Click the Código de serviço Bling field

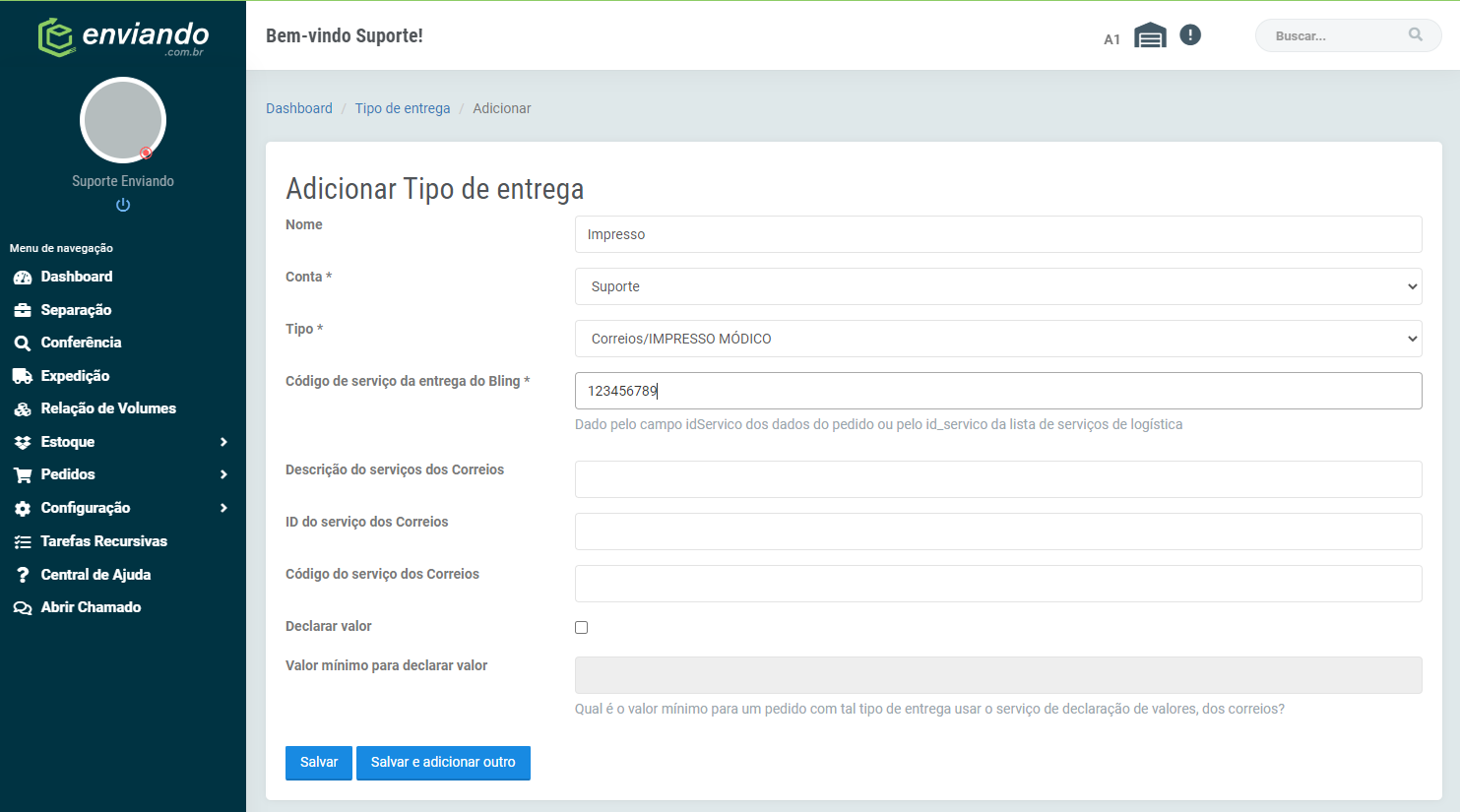tap(998, 391)
